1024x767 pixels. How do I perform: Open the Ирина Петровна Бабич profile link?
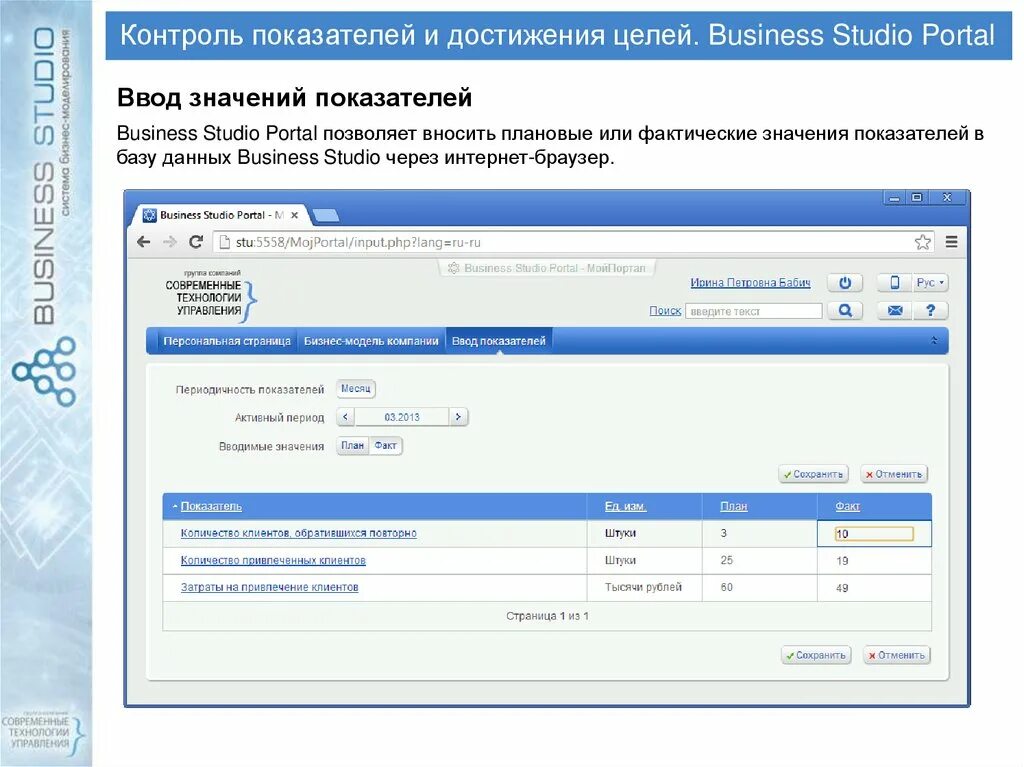coord(750,283)
